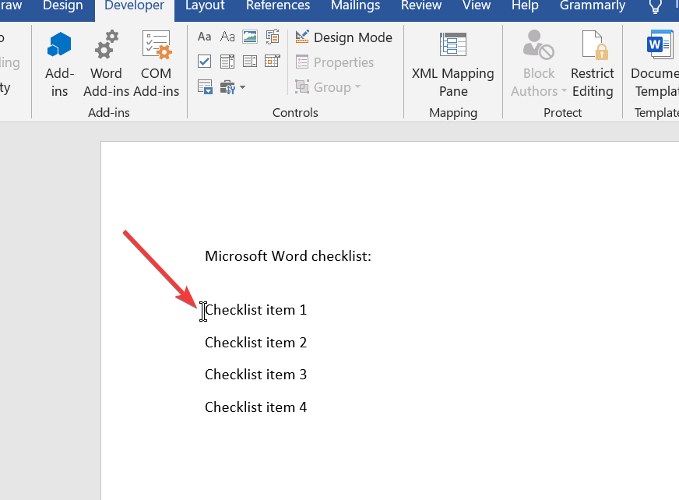The height and width of the screenshot is (500, 679).
Task: Toggle Design Mode
Action: point(344,37)
